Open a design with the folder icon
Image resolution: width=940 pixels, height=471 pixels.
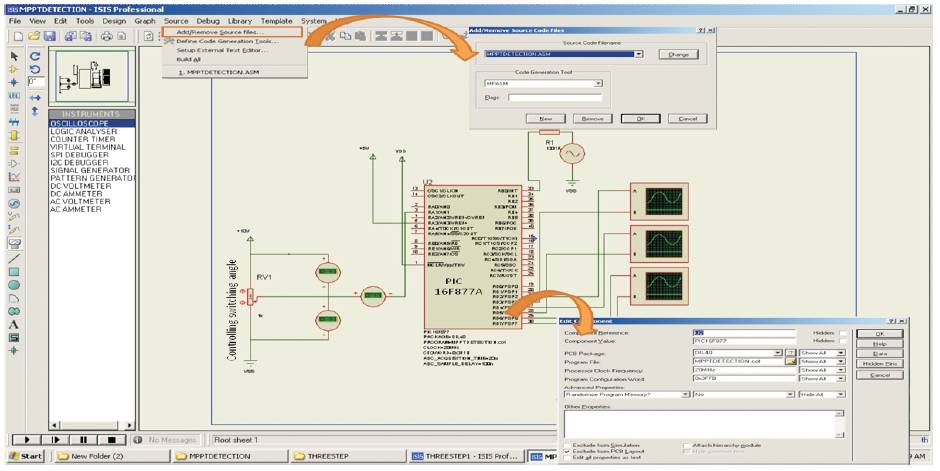pos(34,36)
